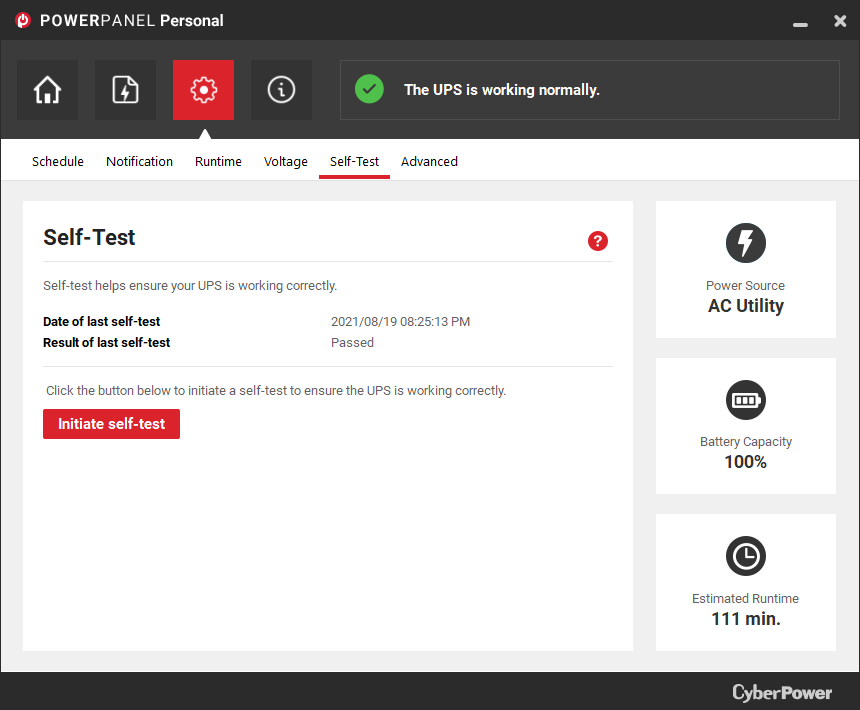This screenshot has width=860, height=710.
Task: Open the red Self-Test help icon
Action: coord(598,241)
